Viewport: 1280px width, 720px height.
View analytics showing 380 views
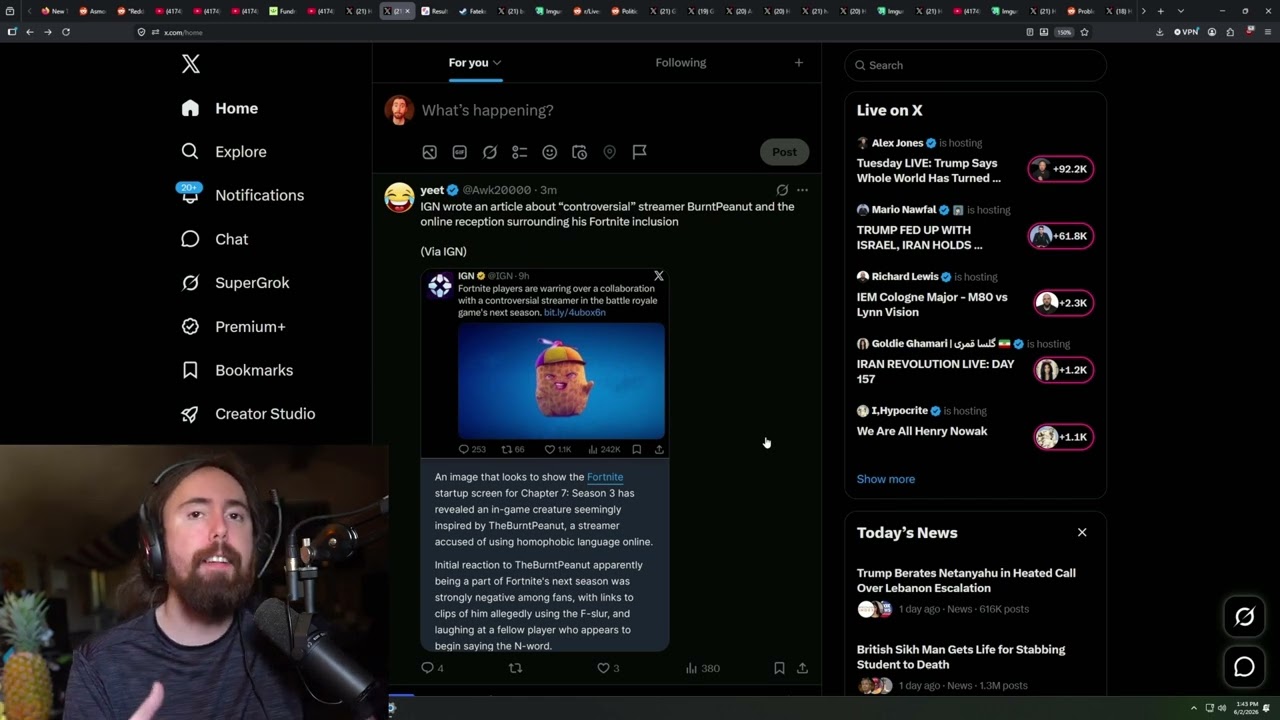702,668
